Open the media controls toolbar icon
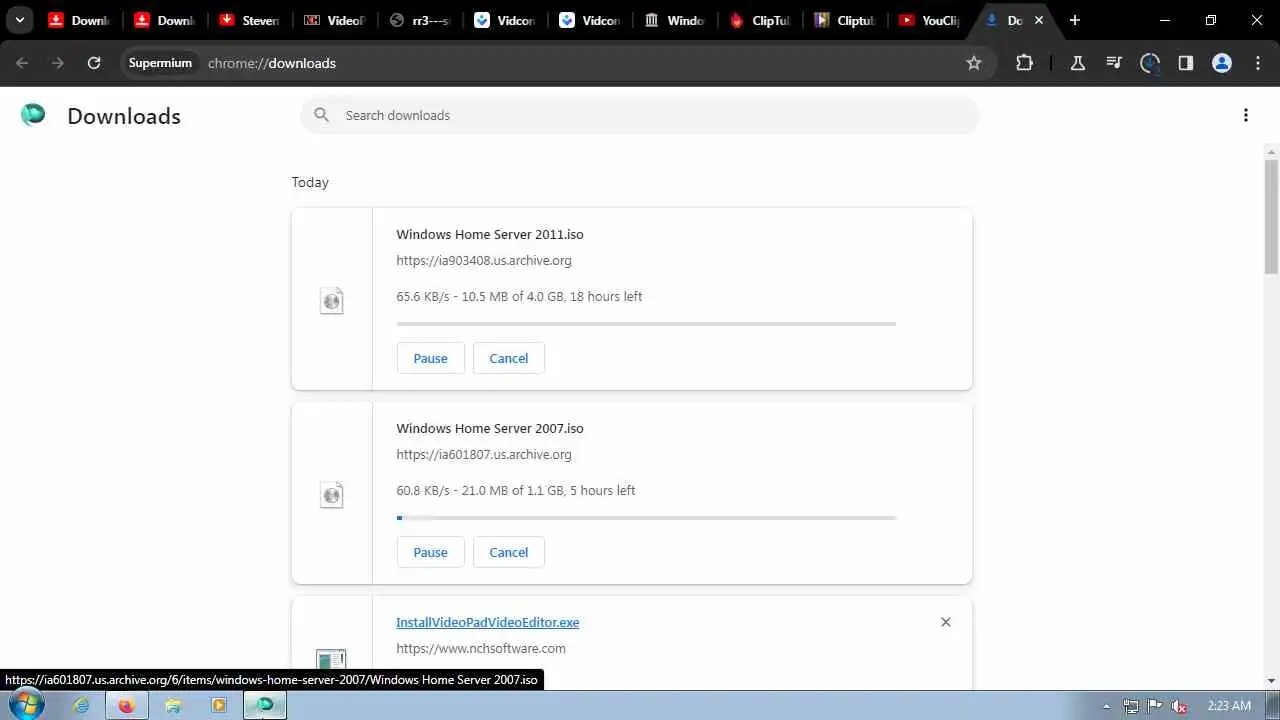The image size is (1280, 720). point(1114,63)
